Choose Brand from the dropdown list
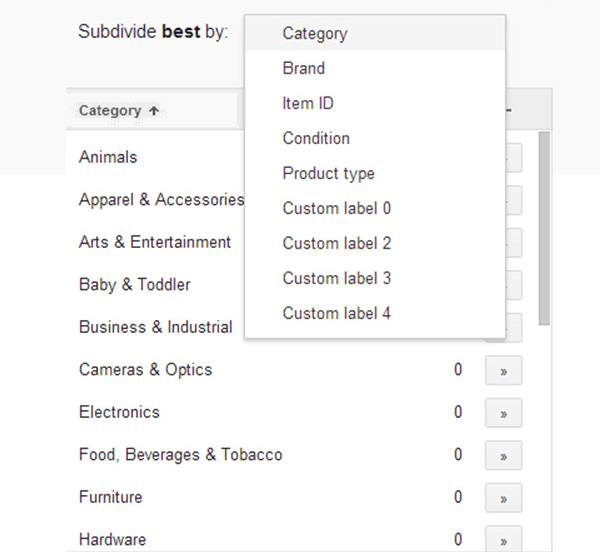 304,68
